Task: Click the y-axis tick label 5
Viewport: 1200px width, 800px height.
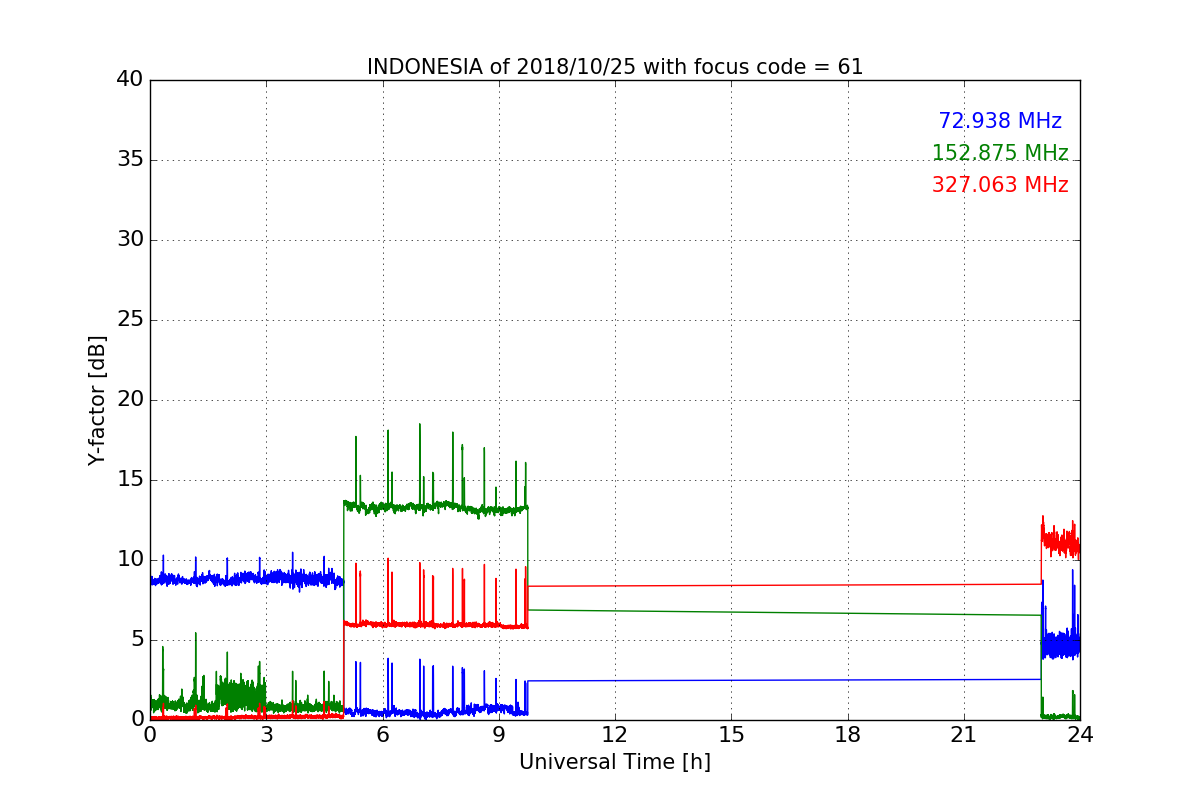Action: (137, 640)
